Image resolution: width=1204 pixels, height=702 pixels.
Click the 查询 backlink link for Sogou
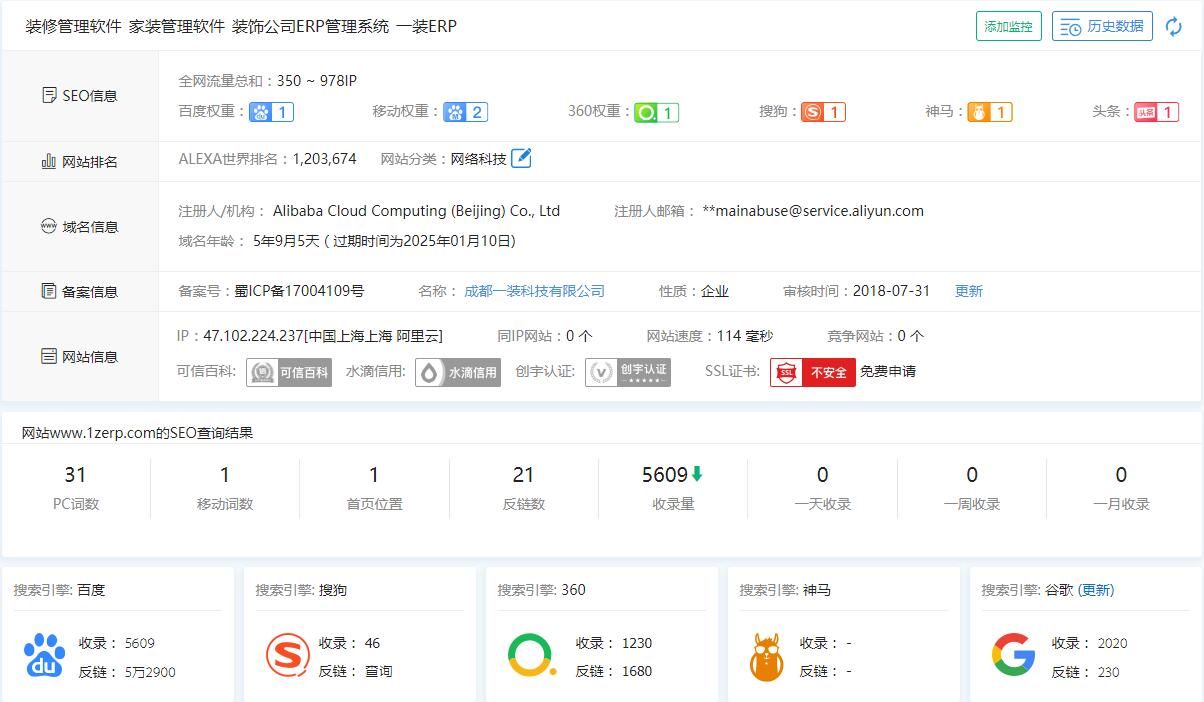coord(378,672)
